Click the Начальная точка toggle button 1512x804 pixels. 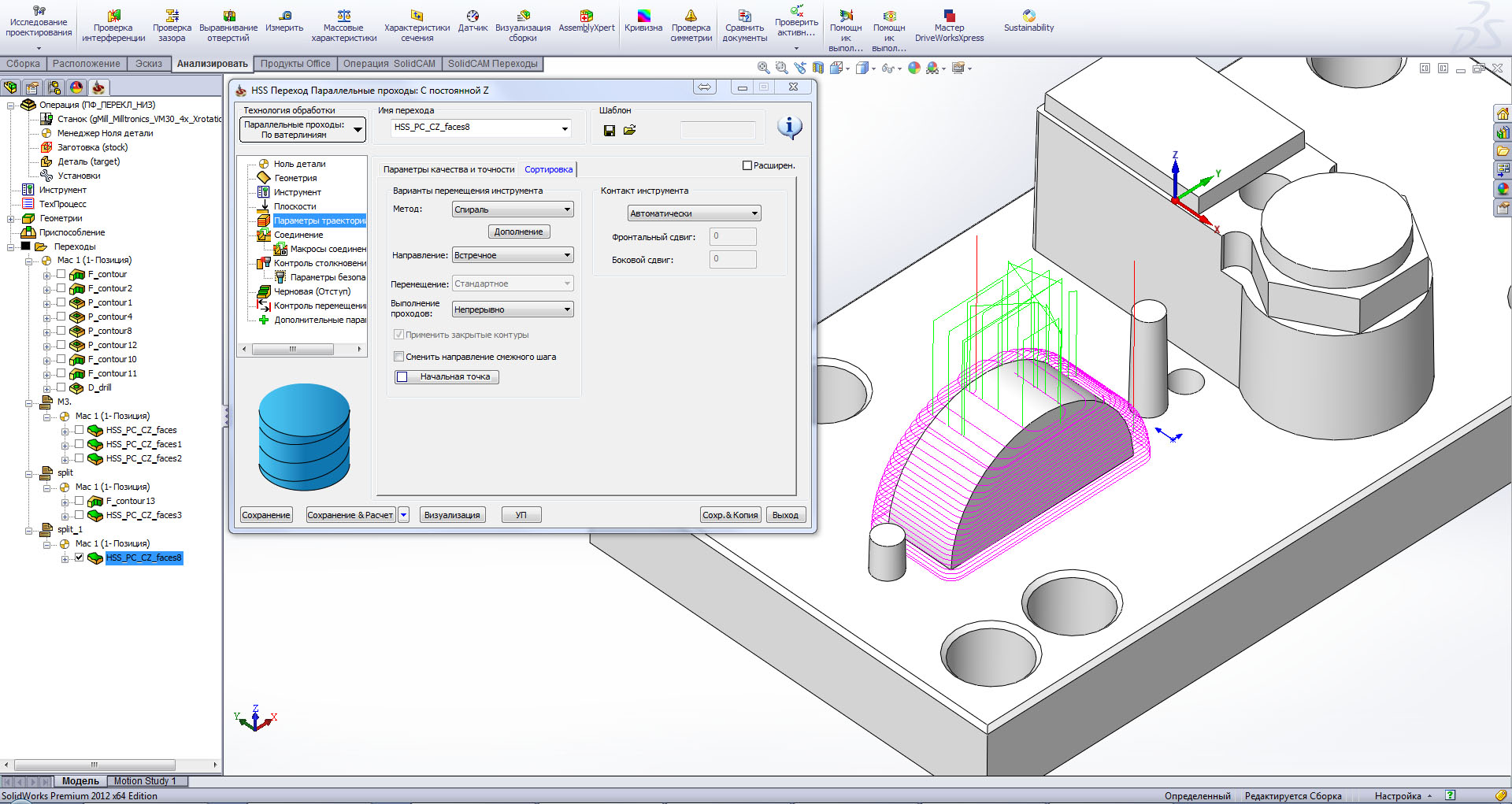pyautogui.click(x=447, y=377)
